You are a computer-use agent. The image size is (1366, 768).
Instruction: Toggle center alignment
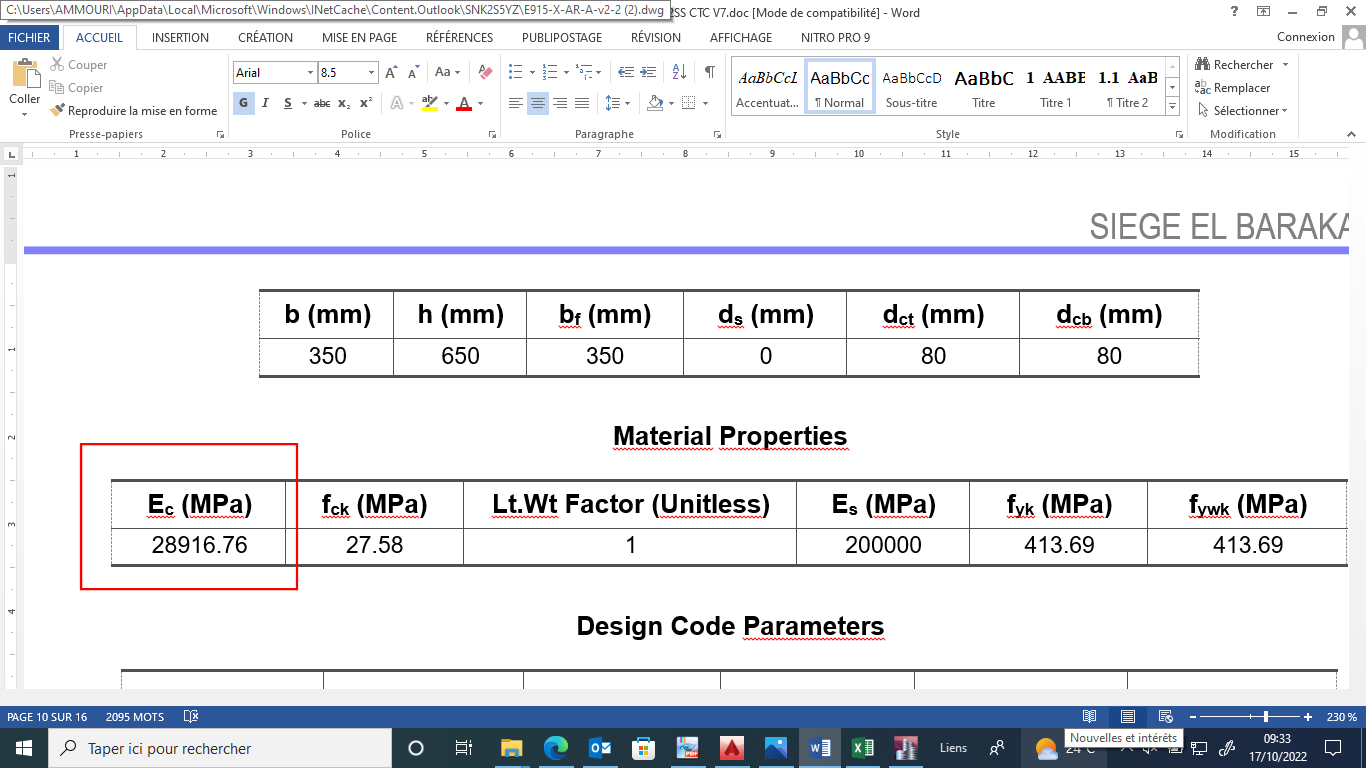pyautogui.click(x=538, y=103)
